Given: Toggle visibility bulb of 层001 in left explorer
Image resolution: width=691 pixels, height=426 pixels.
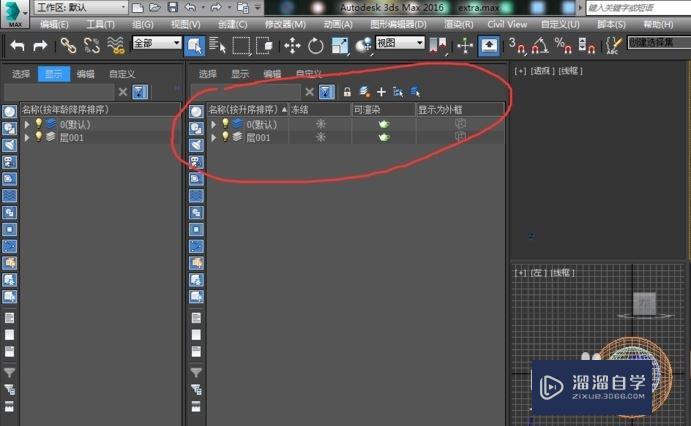Looking at the screenshot, I should 39,137.
